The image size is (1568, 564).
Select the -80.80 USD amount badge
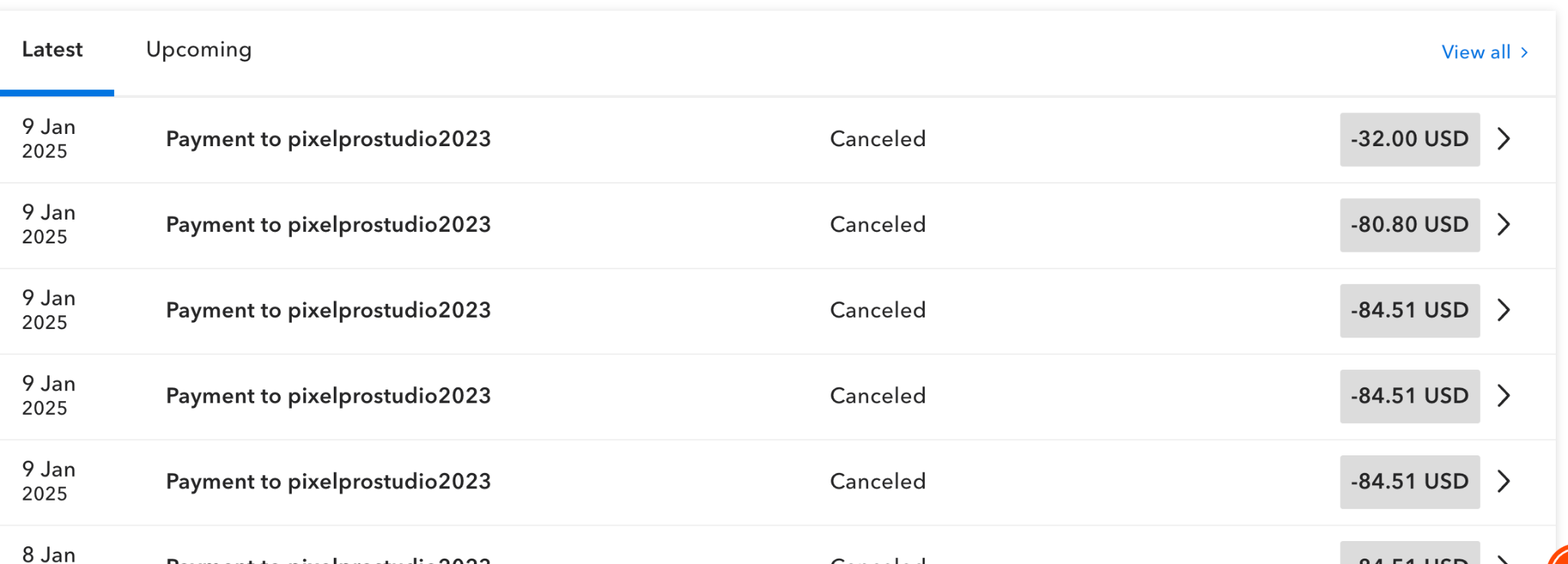tap(1409, 224)
